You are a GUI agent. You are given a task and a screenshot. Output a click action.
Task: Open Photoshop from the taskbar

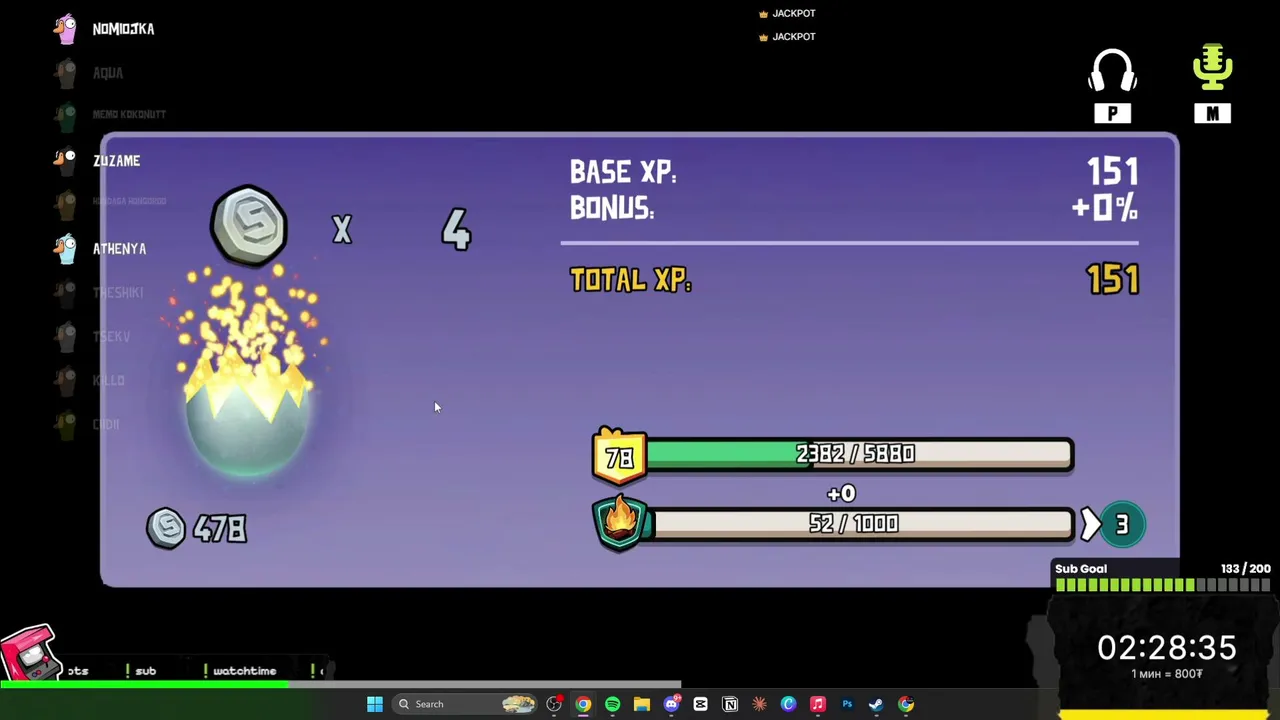(847, 704)
